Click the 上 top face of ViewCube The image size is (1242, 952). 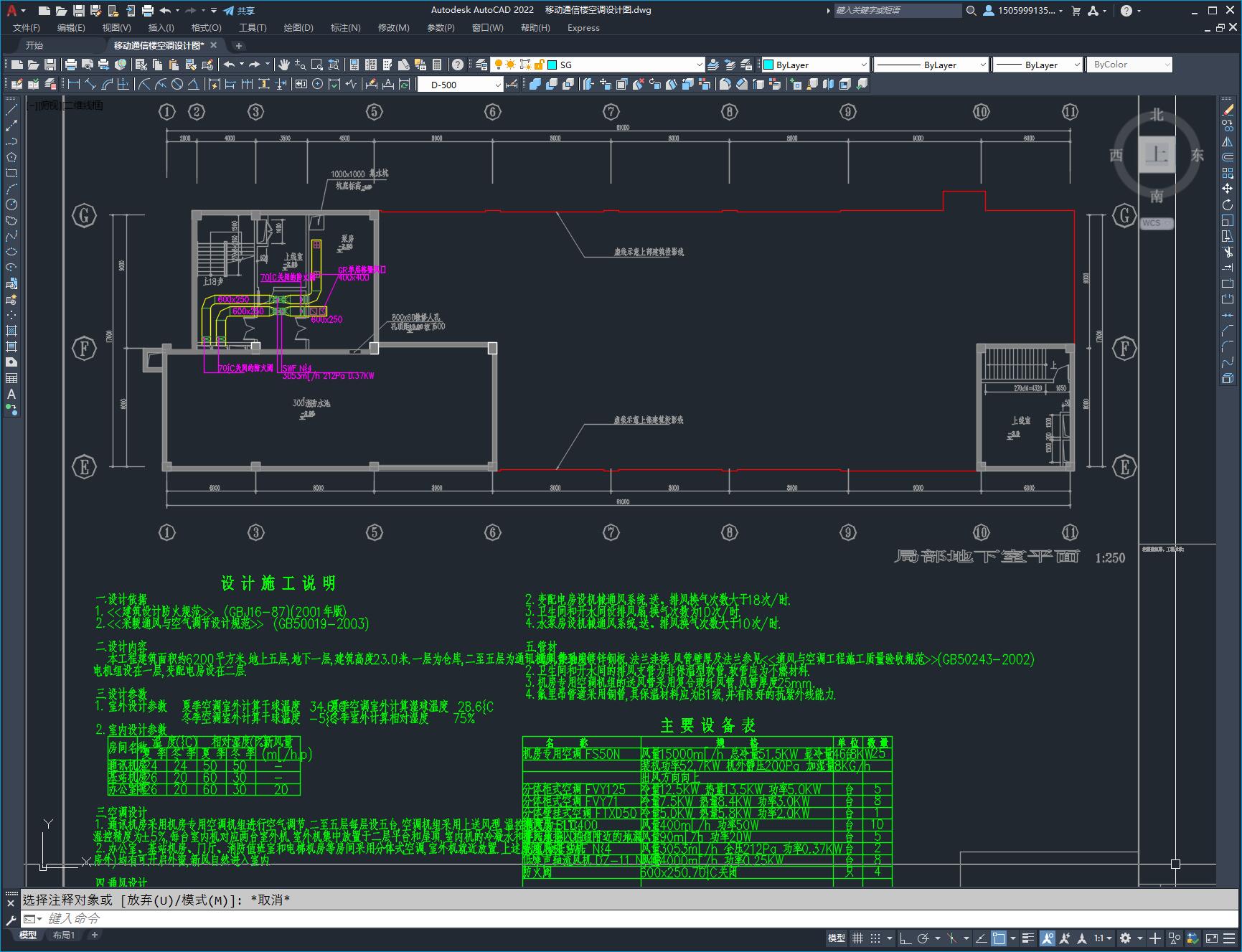[1157, 154]
